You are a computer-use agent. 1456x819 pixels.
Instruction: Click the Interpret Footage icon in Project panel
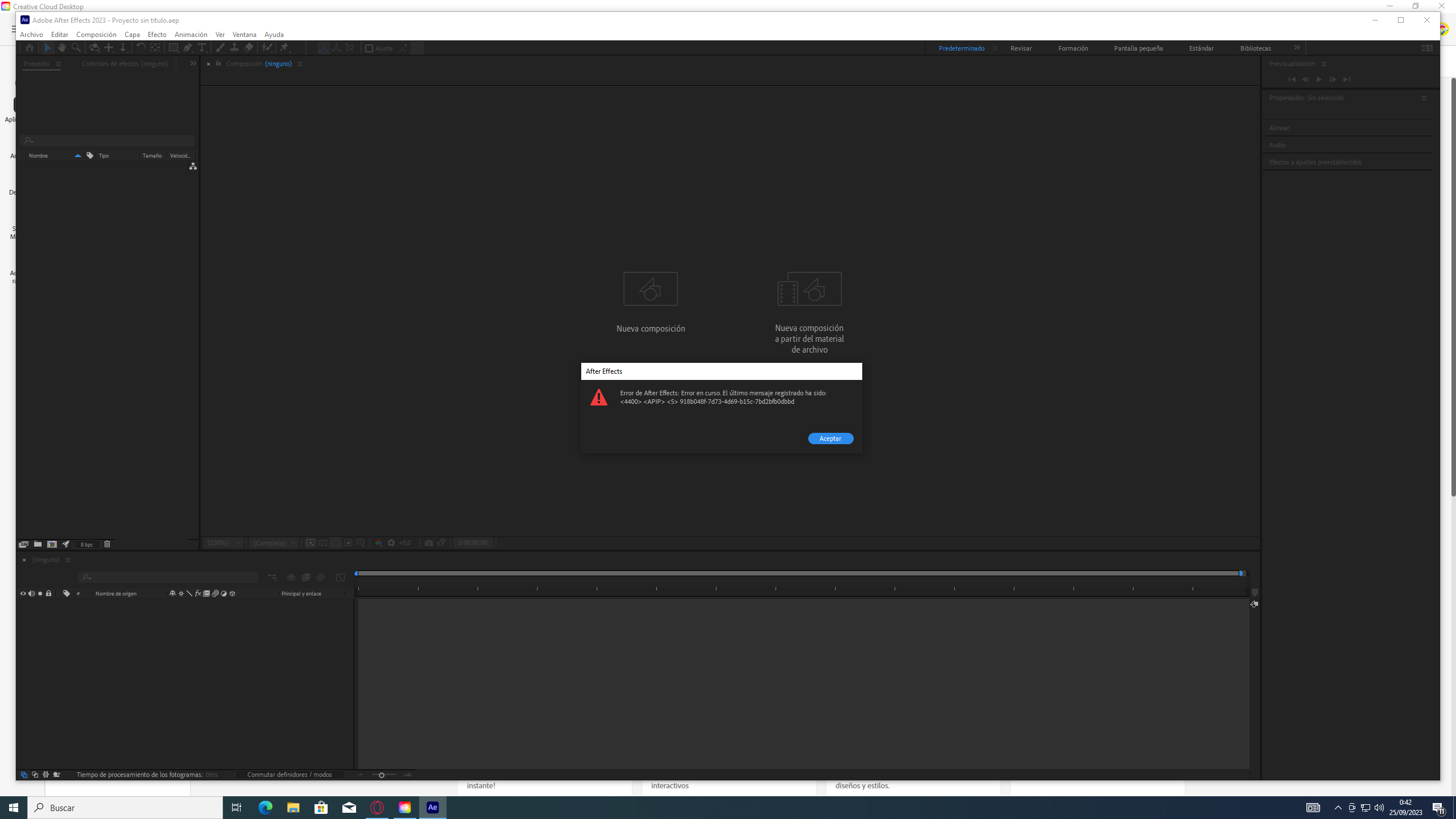23,544
